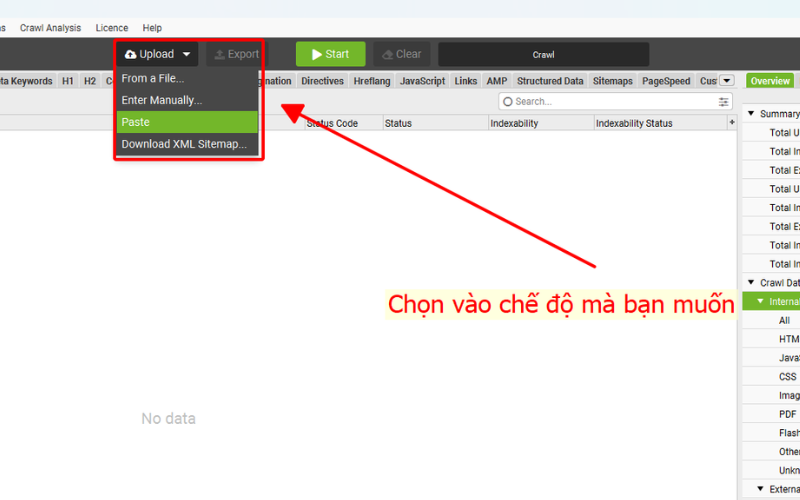Click the plus icon to add column
800x500 pixels.
(732, 123)
